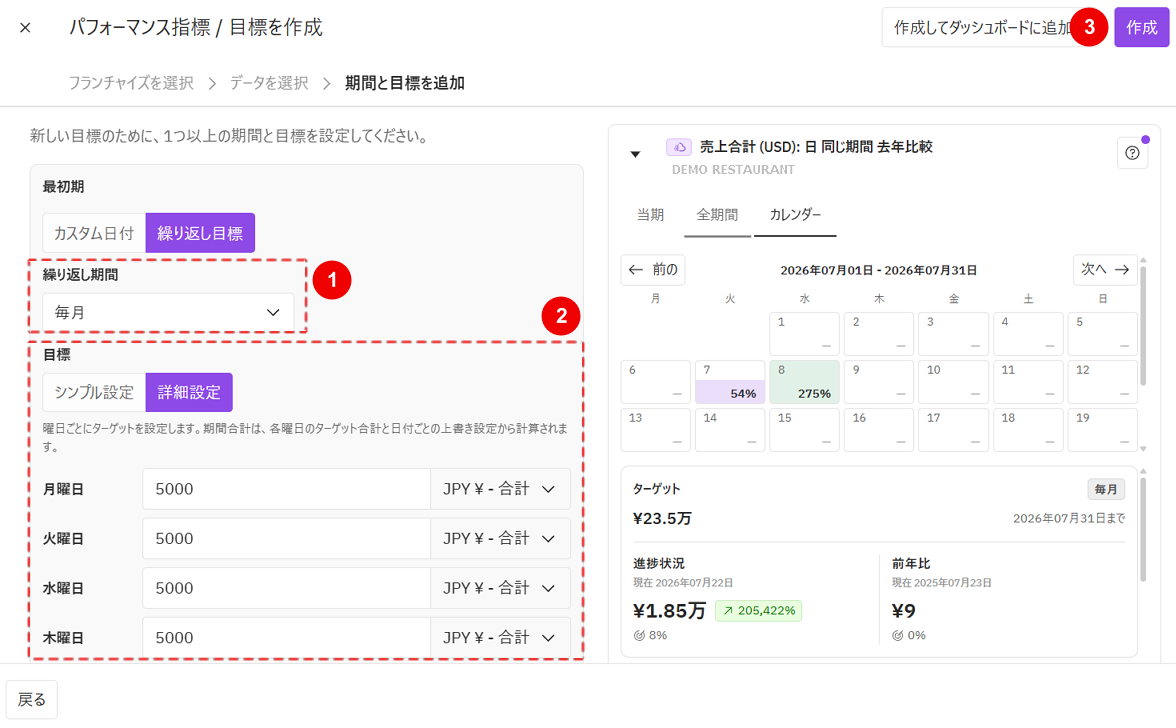1176x728 pixels.
Task: Click the 木曜日 target amount field
Action: point(286,637)
